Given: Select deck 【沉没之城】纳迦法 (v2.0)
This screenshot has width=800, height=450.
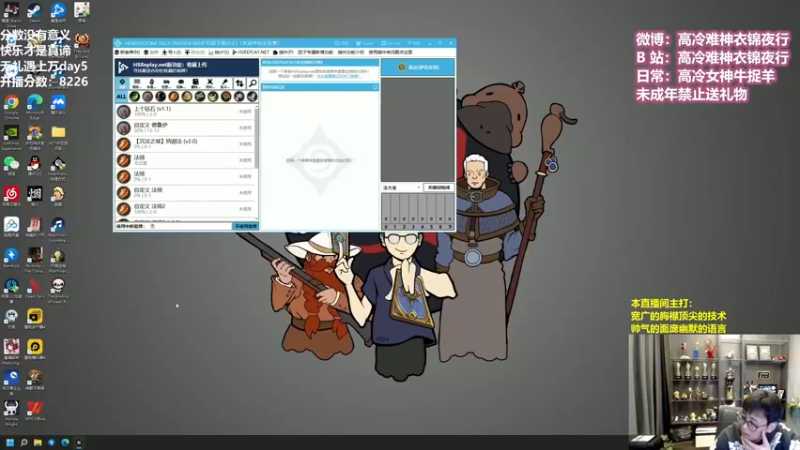Looking at the screenshot, I should [185, 144].
